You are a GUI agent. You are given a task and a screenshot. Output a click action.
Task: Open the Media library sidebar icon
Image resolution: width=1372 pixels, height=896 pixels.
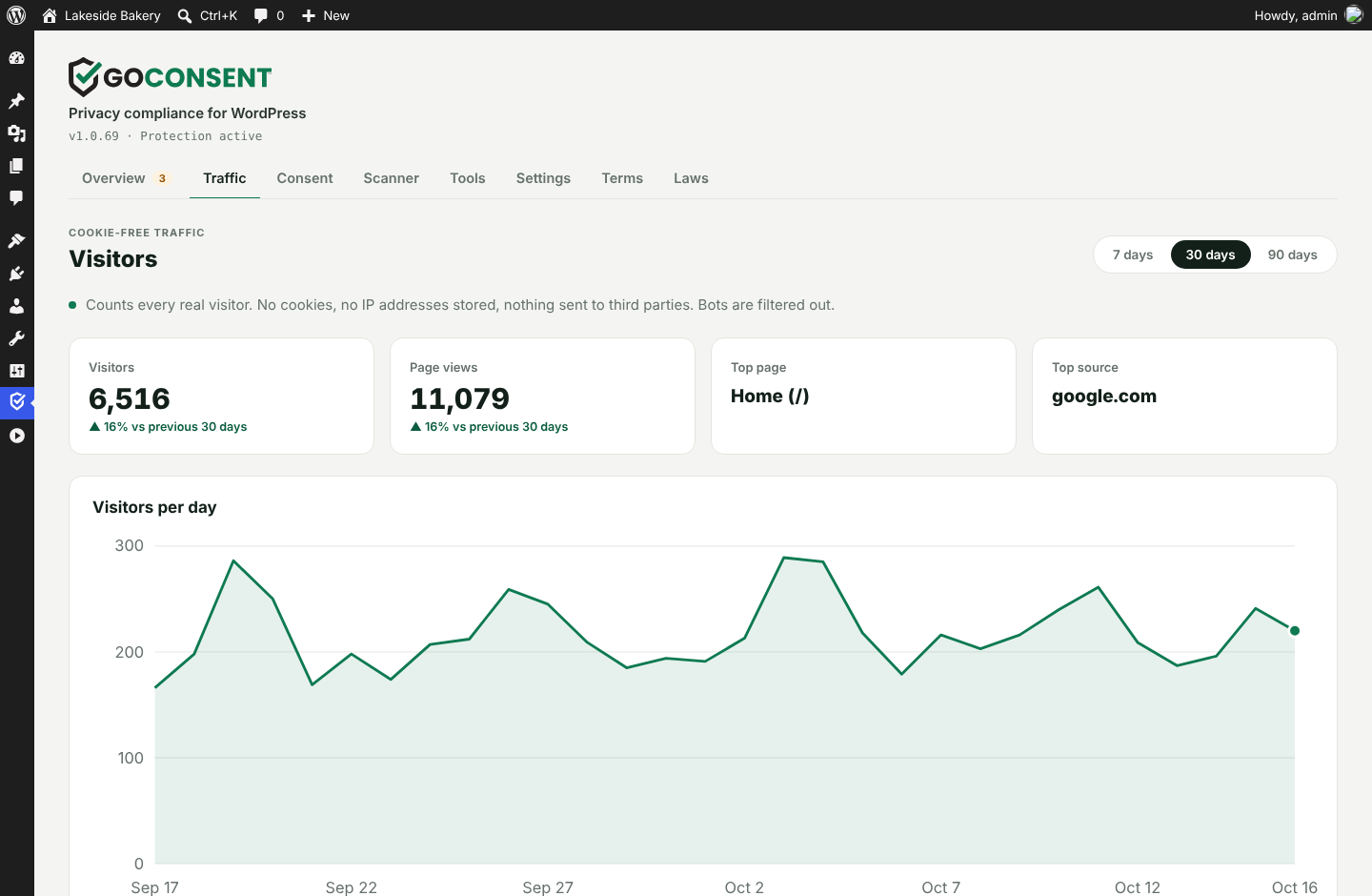click(x=16, y=133)
